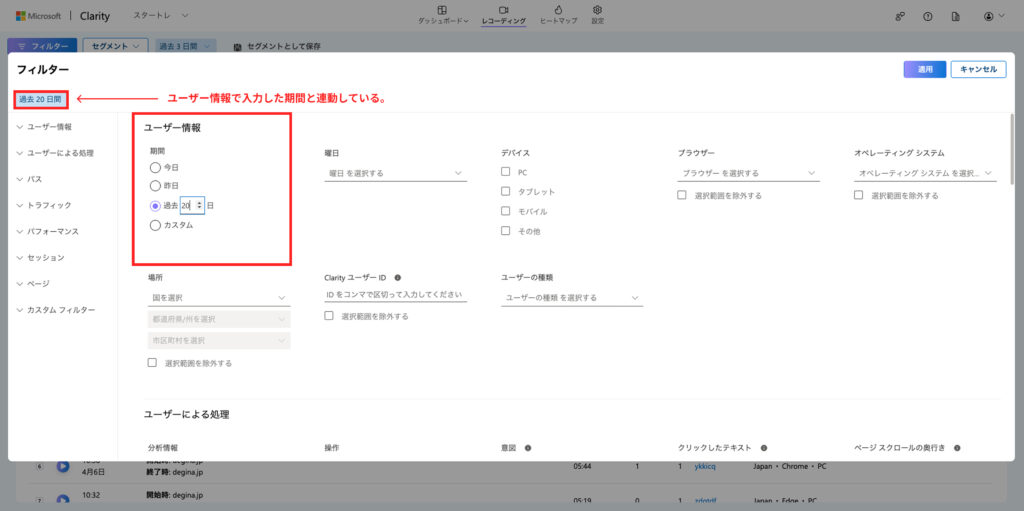Select the 今日 period radio button

(x=155, y=167)
